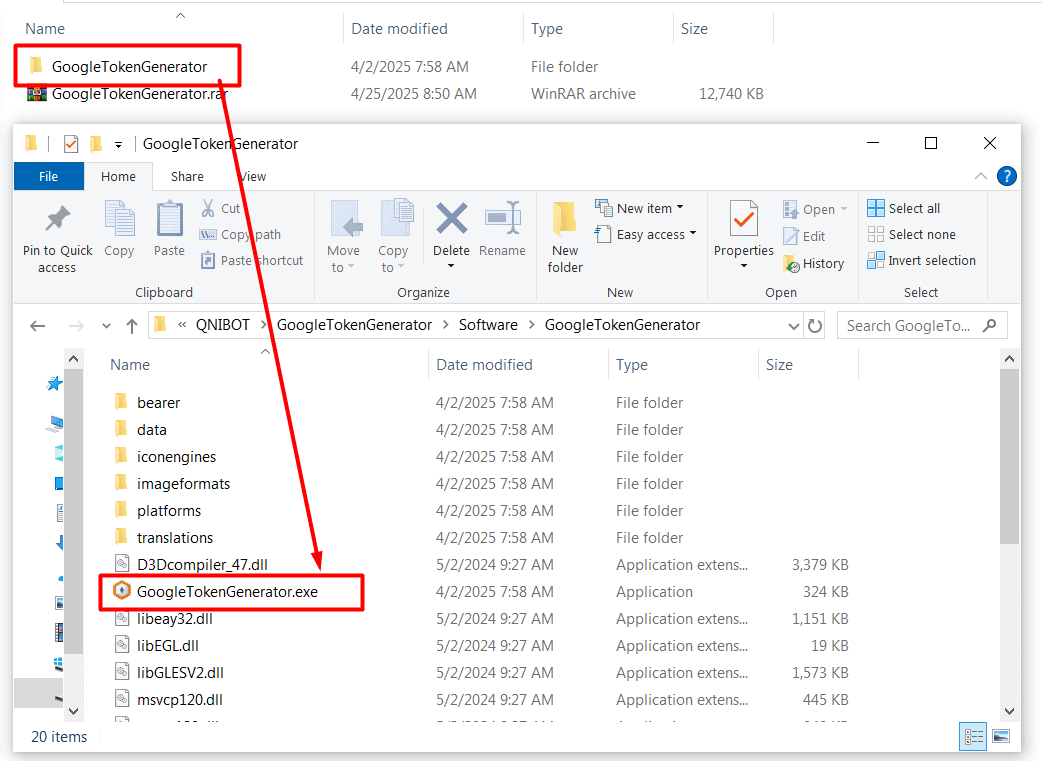
Task: Click Invert selection in ribbon
Action: point(922,261)
